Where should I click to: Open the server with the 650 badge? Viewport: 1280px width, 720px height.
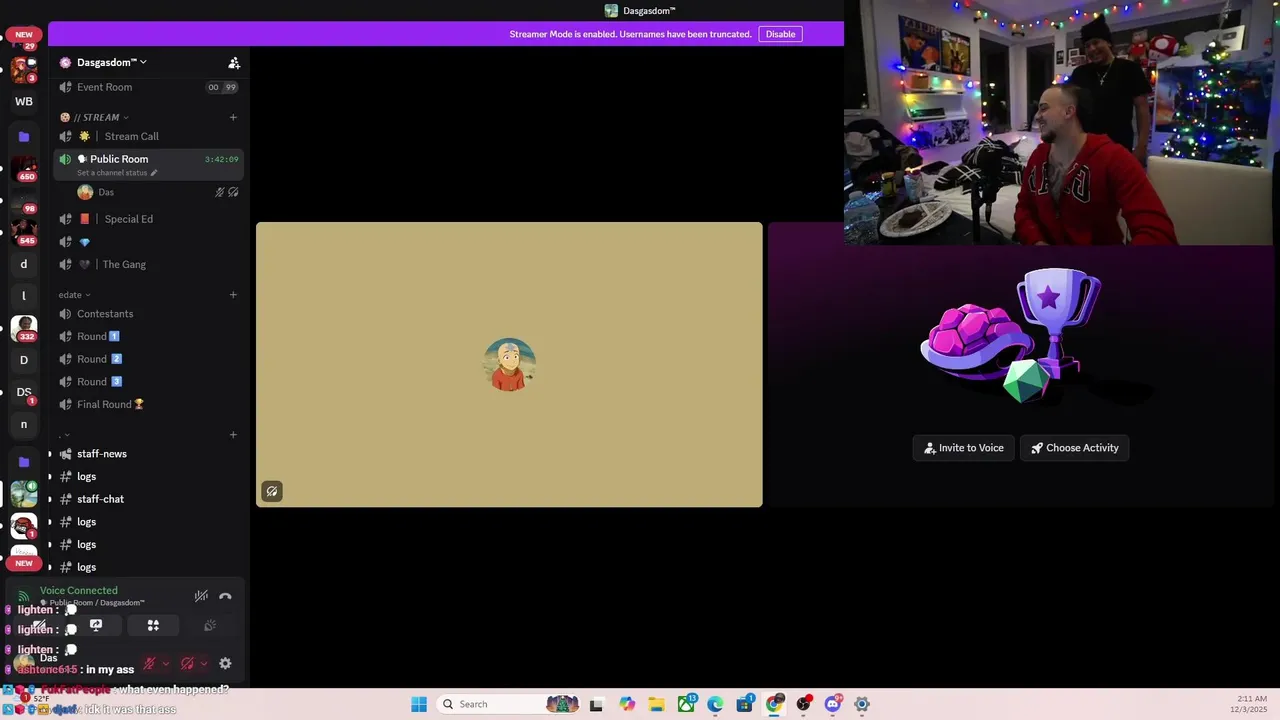coord(24,168)
